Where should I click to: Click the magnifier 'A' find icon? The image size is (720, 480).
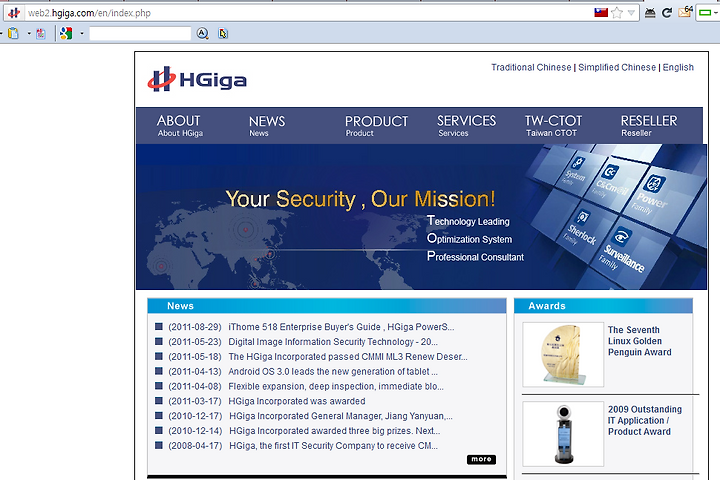[202, 33]
